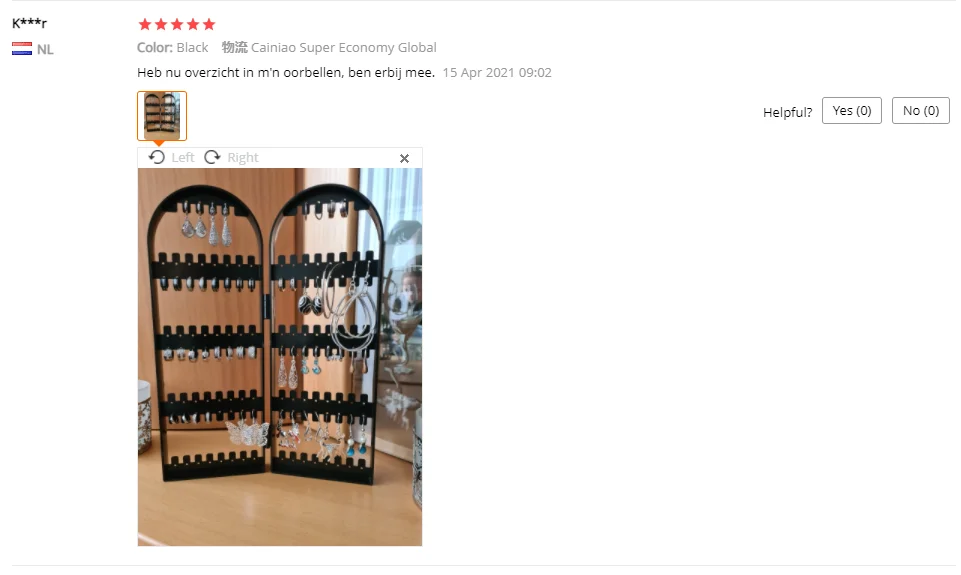Viewport: 961px width, 575px height.
Task: Click the 15 Apr 2021 review date
Action: [x=497, y=72]
